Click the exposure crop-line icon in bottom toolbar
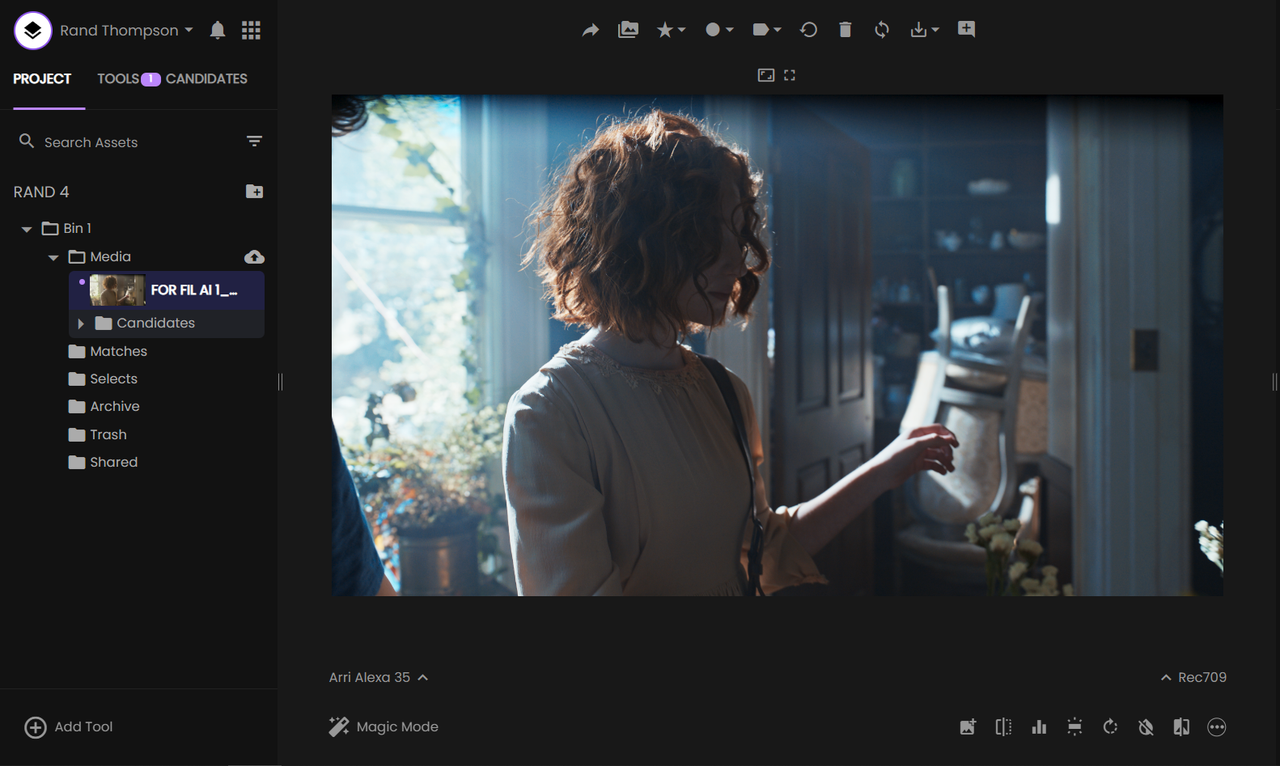Screen dimensions: 1280x766 click(x=1075, y=727)
